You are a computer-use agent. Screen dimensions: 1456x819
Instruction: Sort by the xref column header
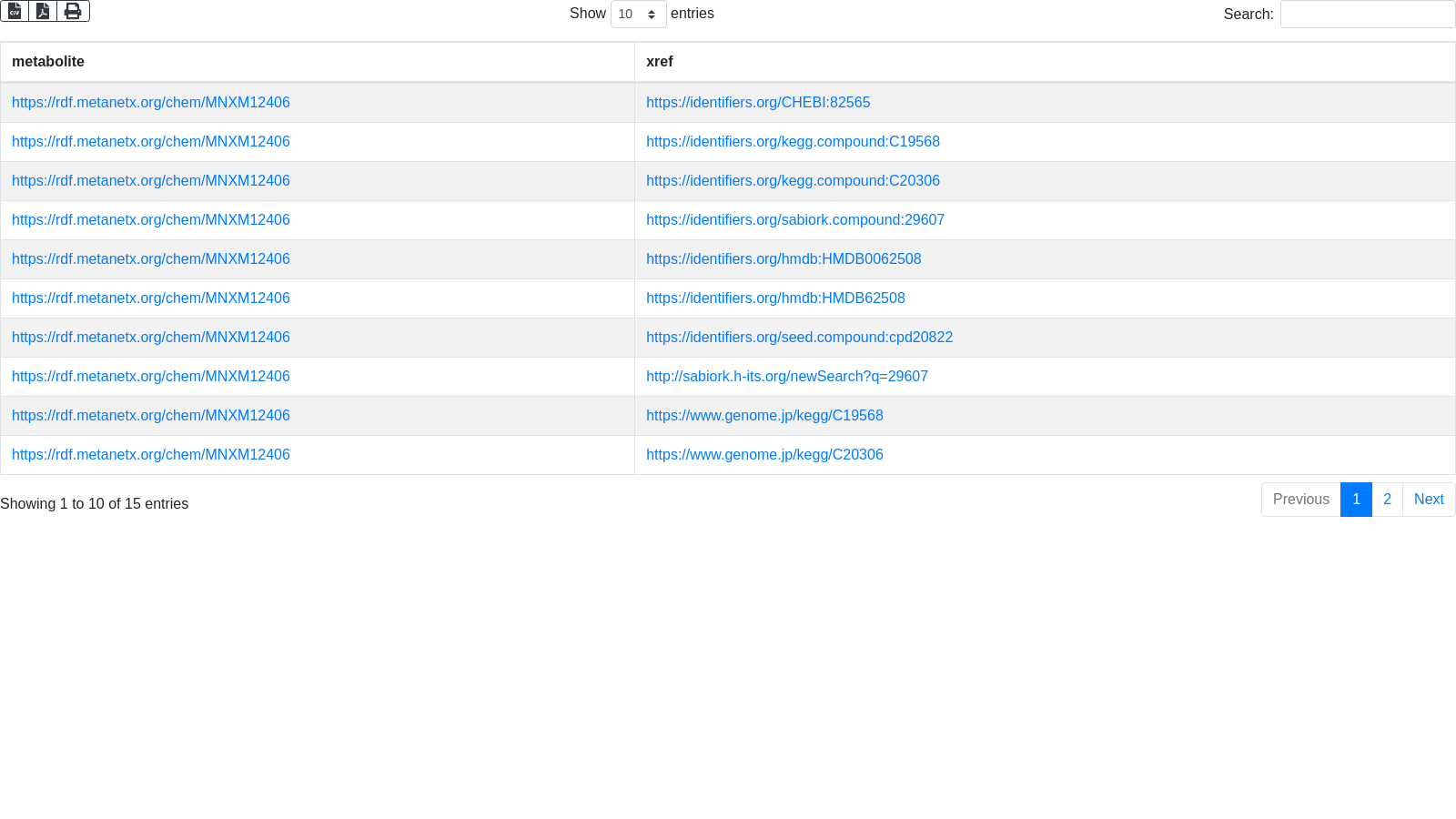659,62
